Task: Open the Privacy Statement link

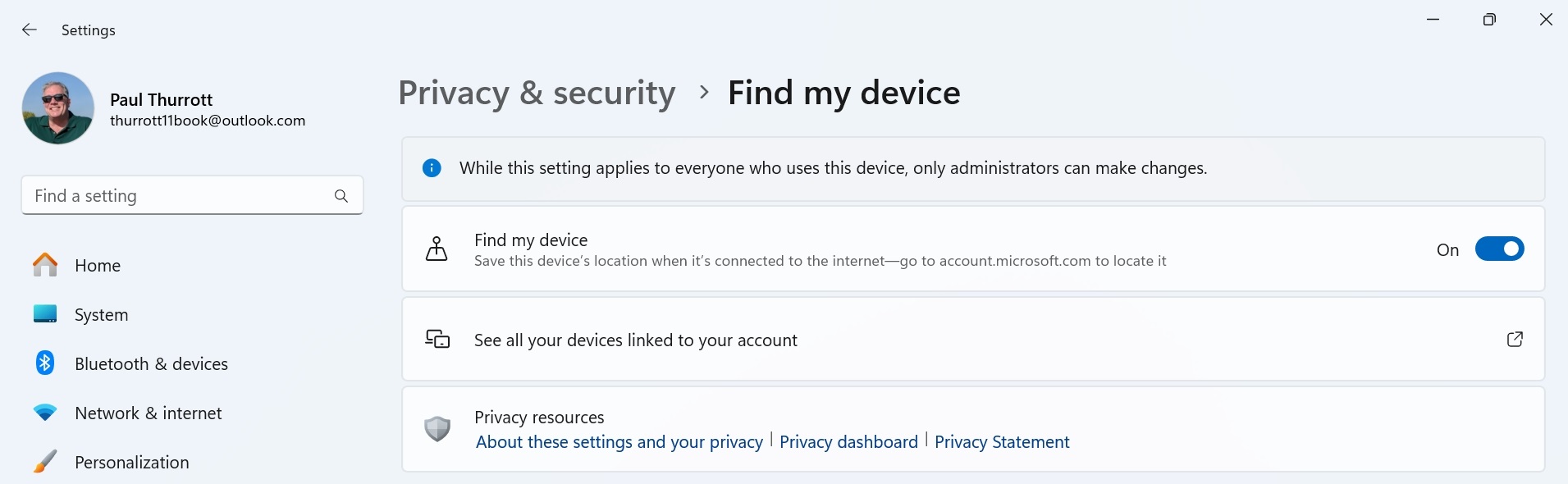Action: pos(1002,442)
